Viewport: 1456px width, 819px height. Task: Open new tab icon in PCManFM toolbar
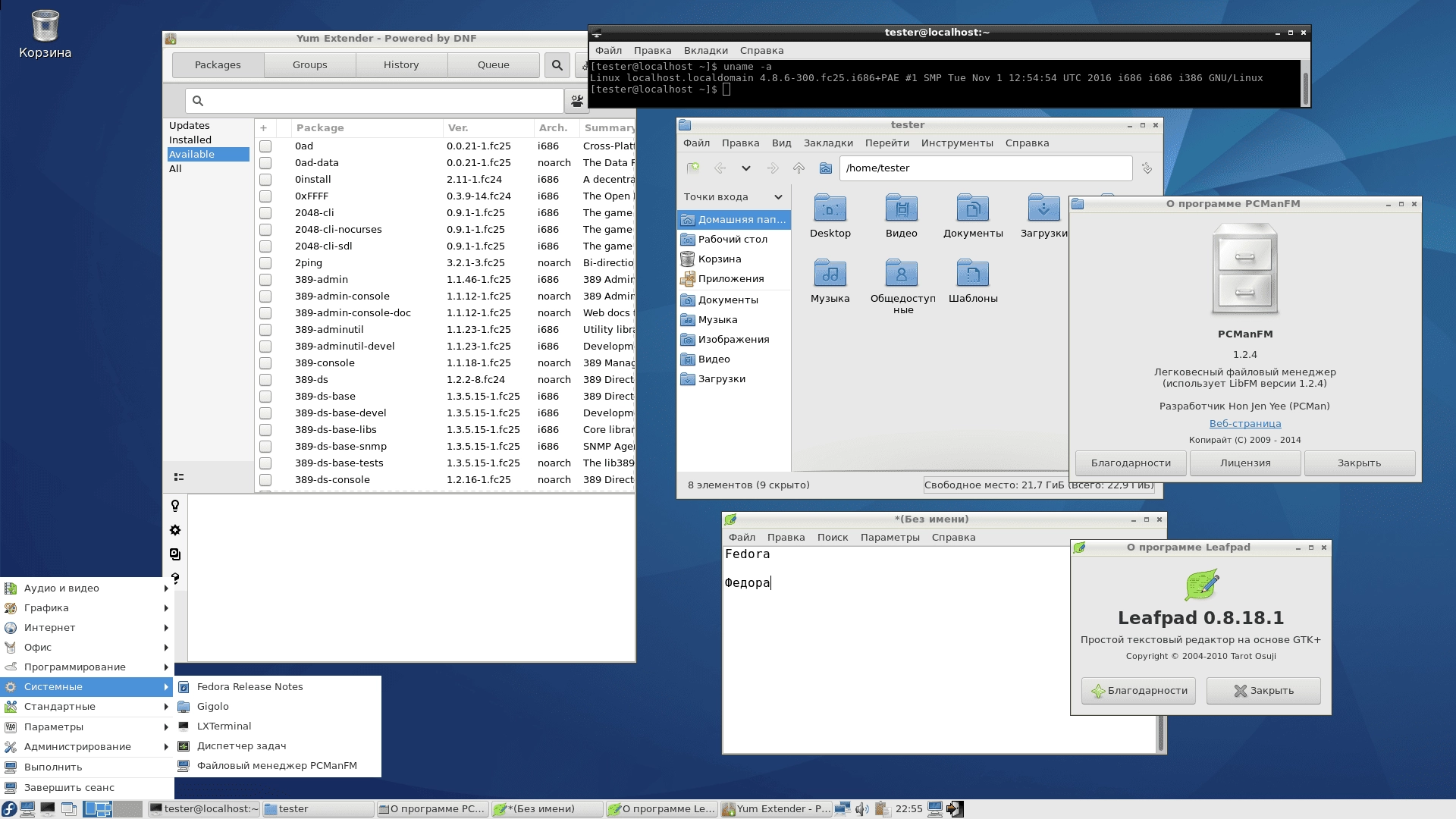coord(693,168)
